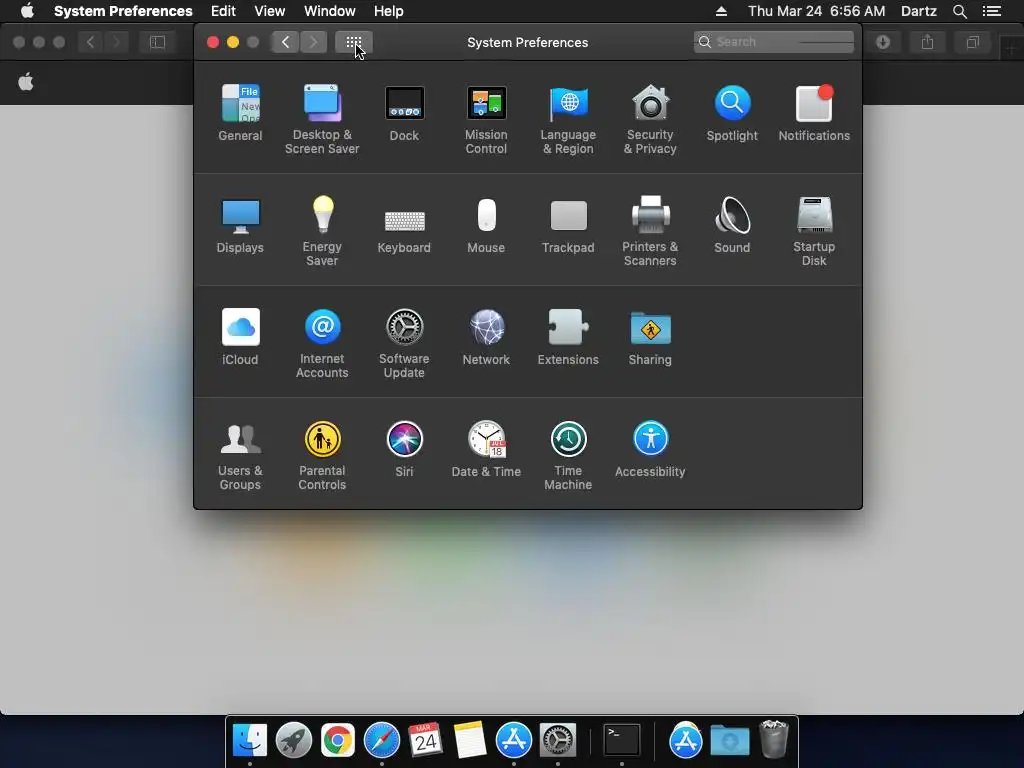Screen dimensions: 1024x768
Task: Open Finder from the Dock
Action: coord(250,740)
